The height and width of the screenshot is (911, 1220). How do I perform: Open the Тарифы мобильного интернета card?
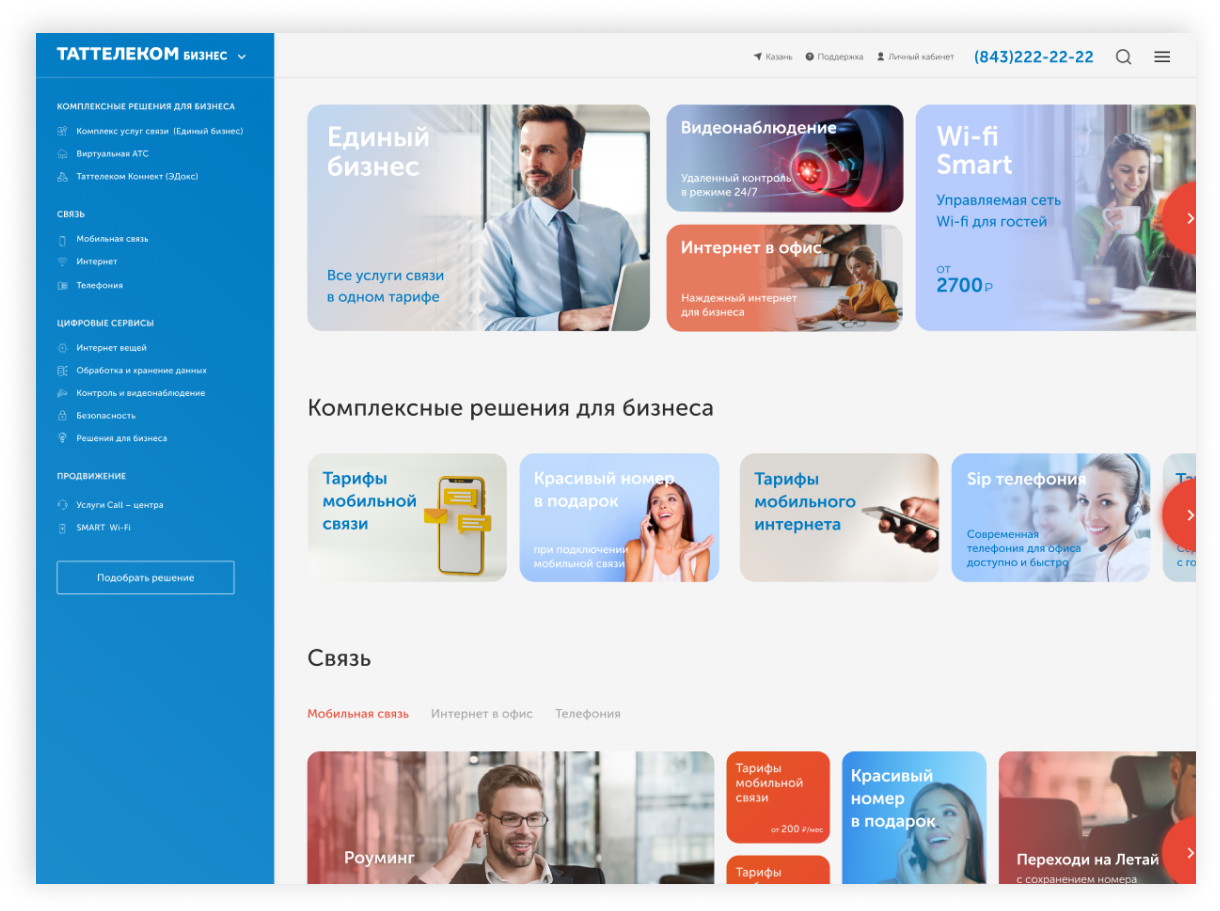[839, 518]
